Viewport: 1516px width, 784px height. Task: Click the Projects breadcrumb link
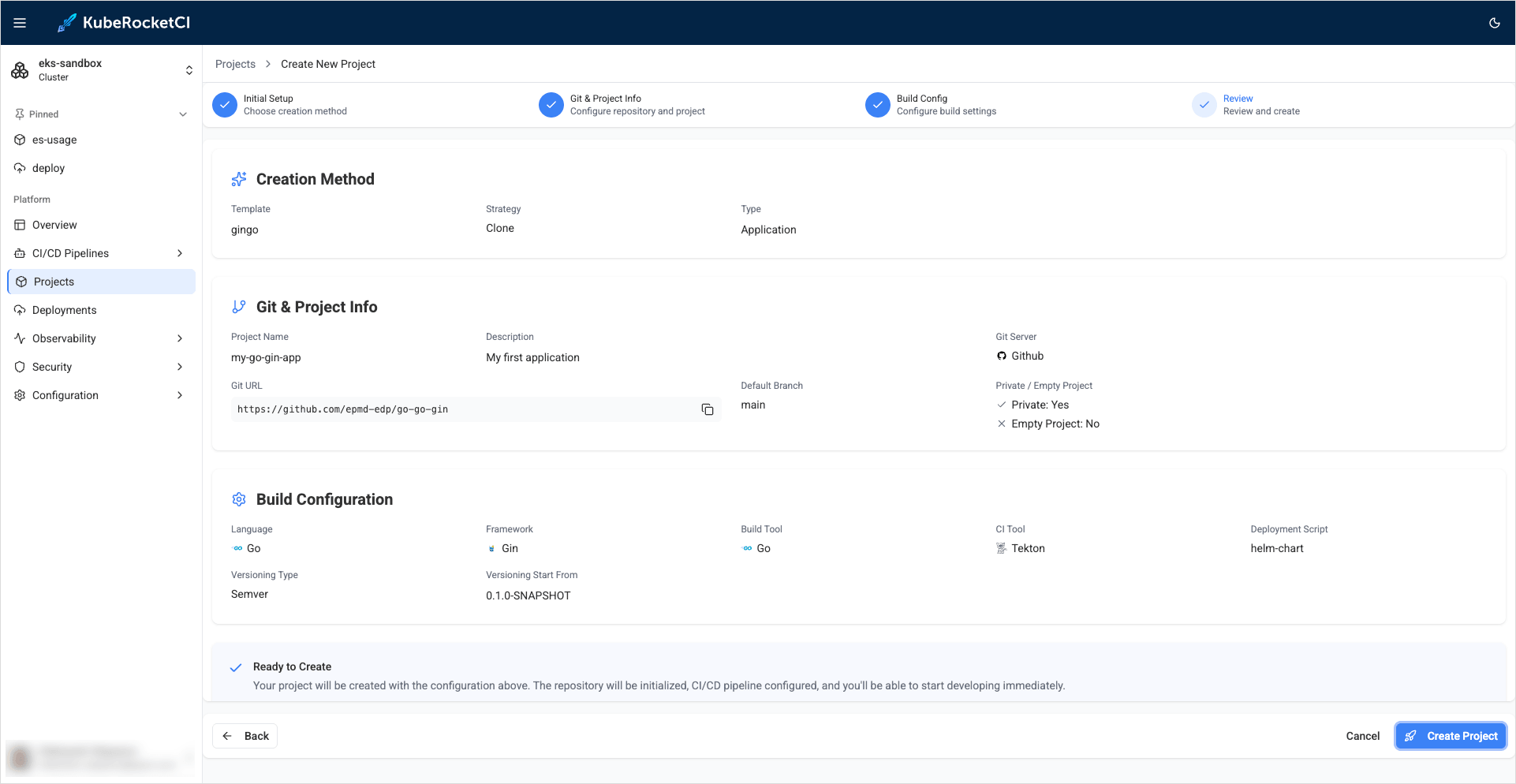[x=235, y=64]
